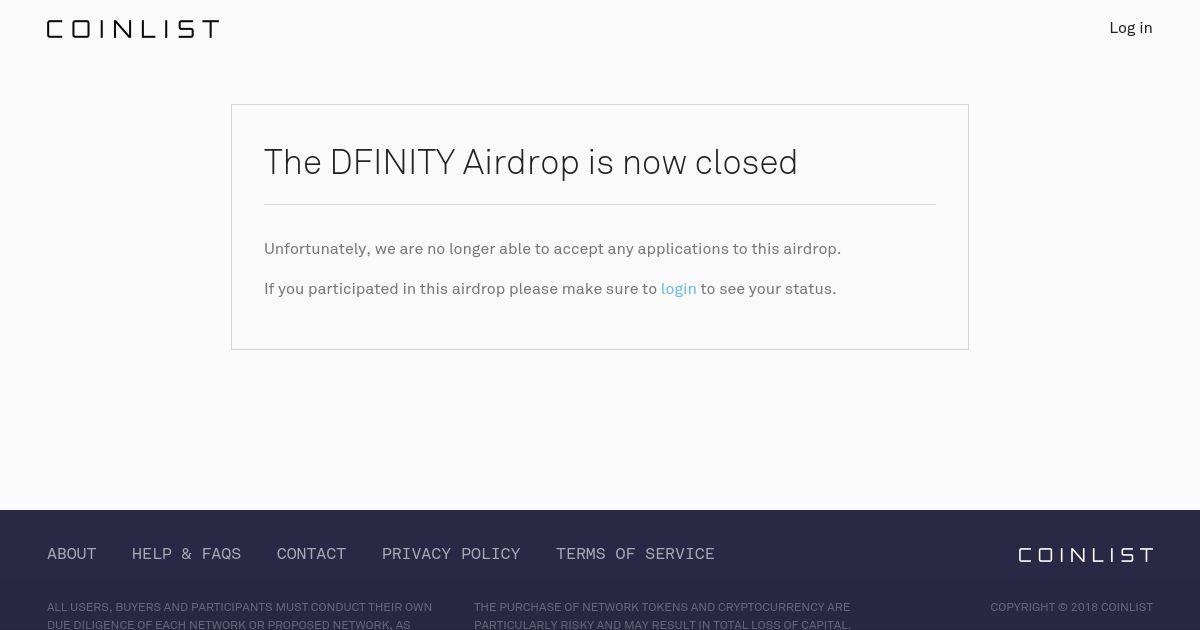Click the 'PARTICULARLY RISKY AND MAY RESULT' line
Viewport: 1200px width, 630px height.
point(662,624)
